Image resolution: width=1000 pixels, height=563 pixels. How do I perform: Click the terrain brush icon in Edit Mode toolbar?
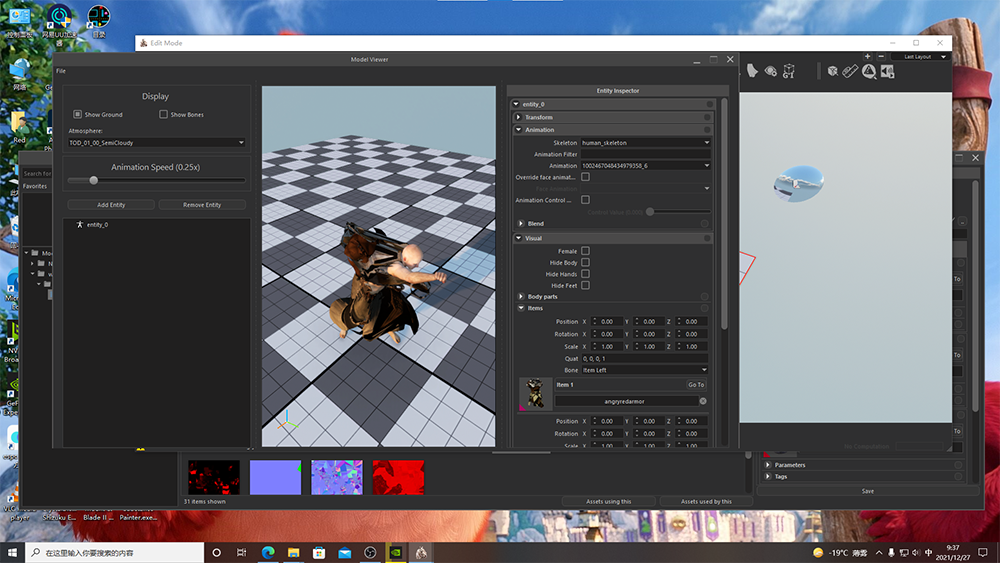click(x=753, y=71)
